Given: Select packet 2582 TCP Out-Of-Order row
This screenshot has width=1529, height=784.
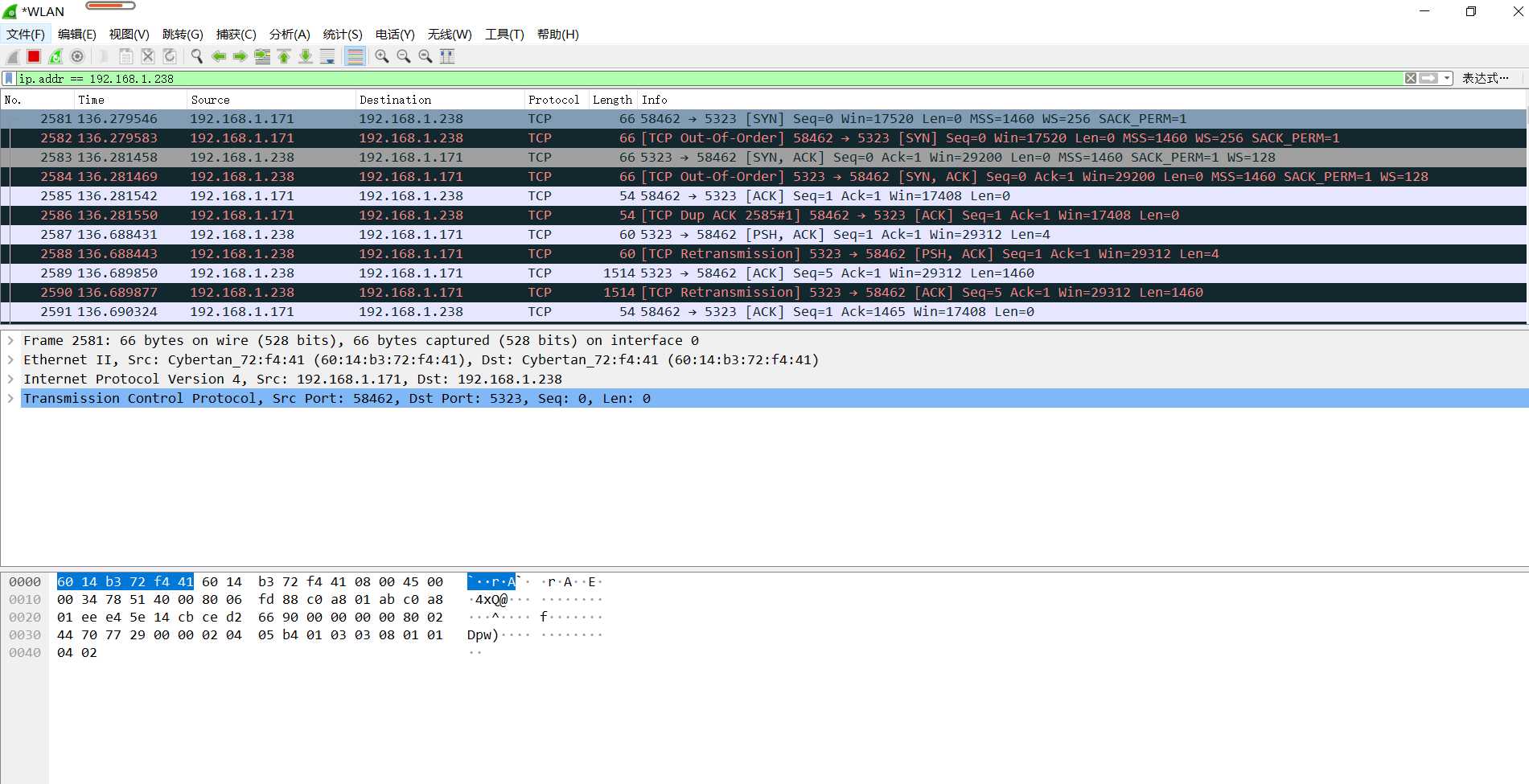Looking at the screenshot, I should [x=763, y=138].
